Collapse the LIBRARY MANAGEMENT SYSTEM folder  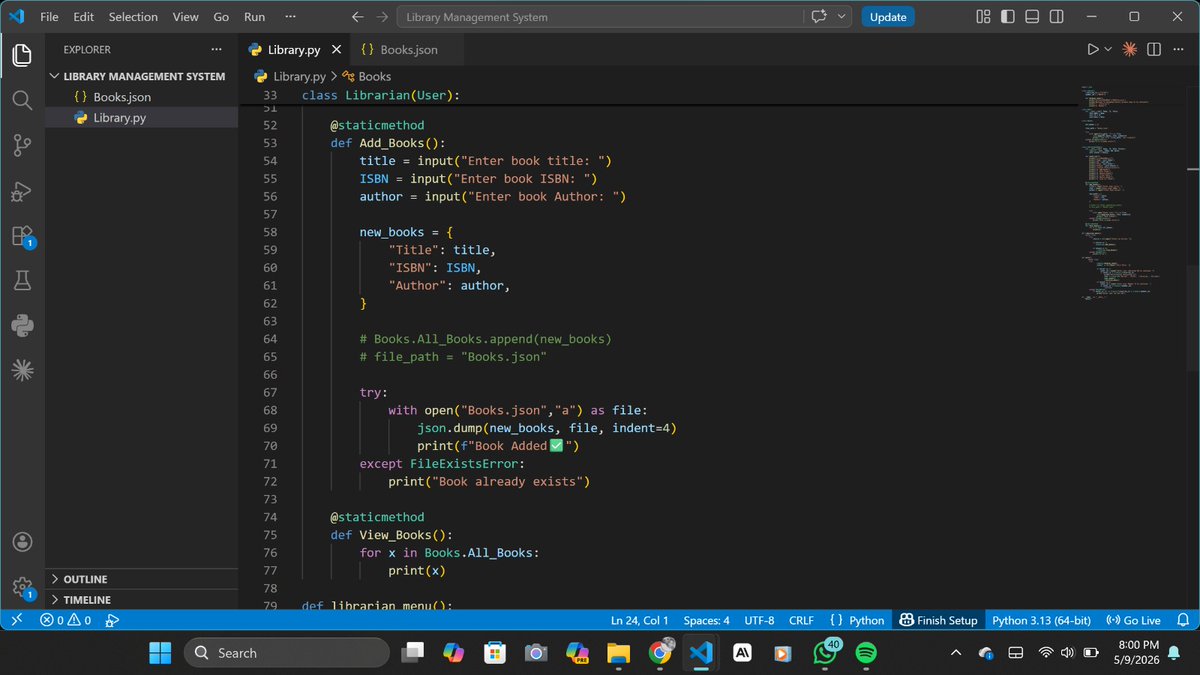point(139,76)
